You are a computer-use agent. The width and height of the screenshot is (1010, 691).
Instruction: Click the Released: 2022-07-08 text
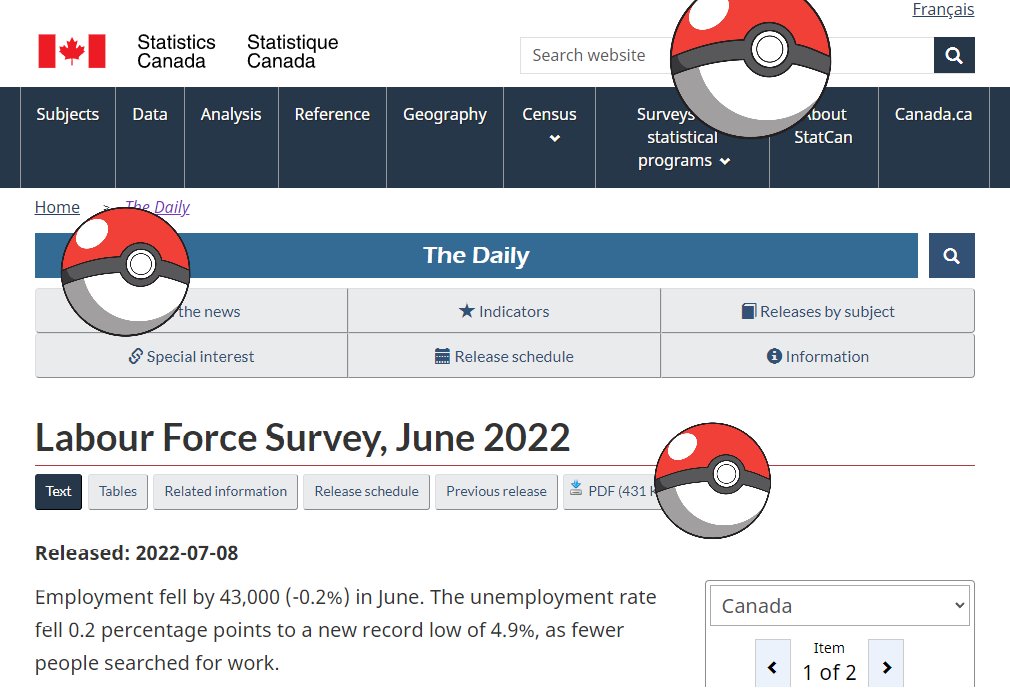(137, 553)
